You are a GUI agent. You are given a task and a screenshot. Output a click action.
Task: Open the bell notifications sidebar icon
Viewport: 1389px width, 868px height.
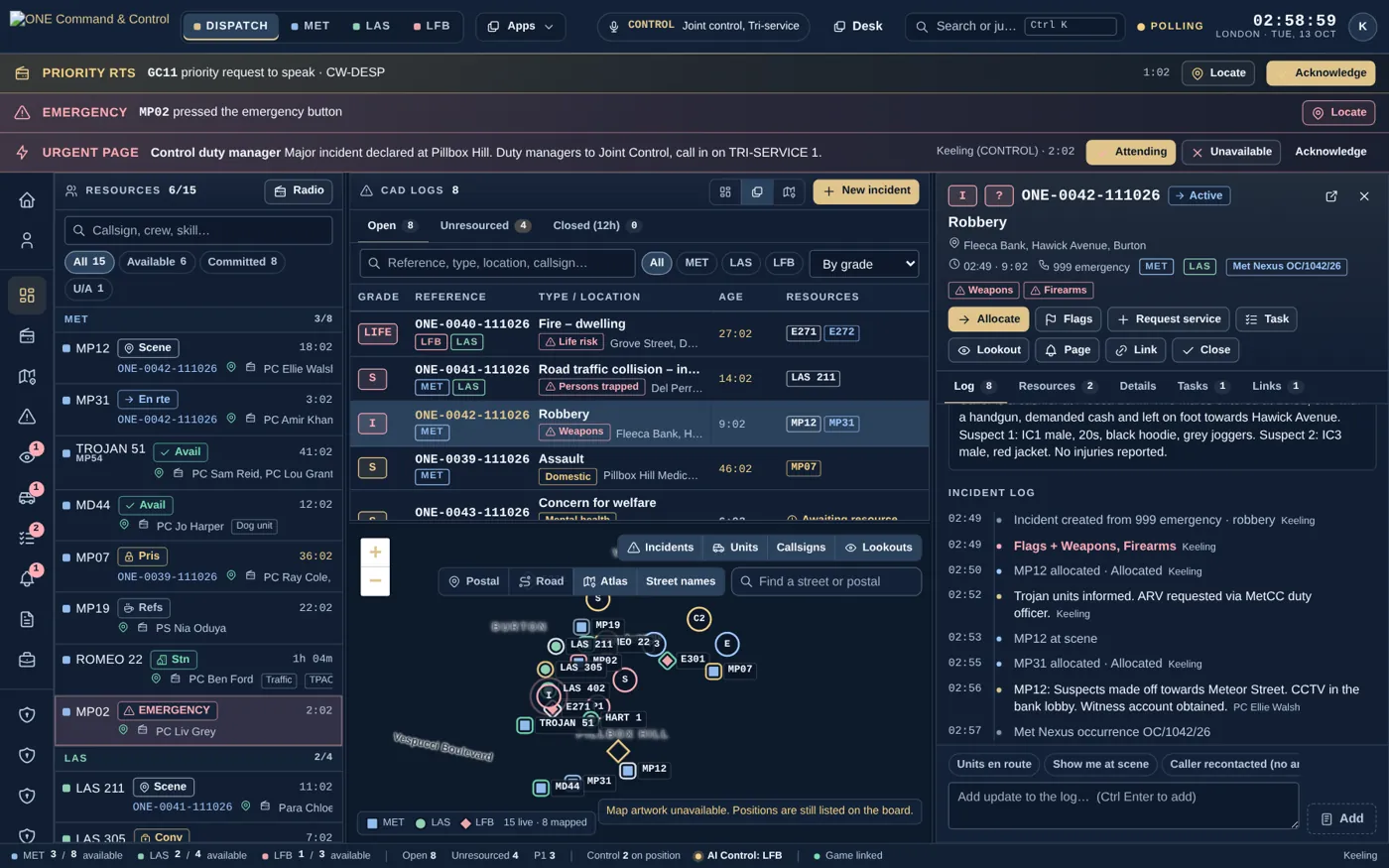pos(27,578)
